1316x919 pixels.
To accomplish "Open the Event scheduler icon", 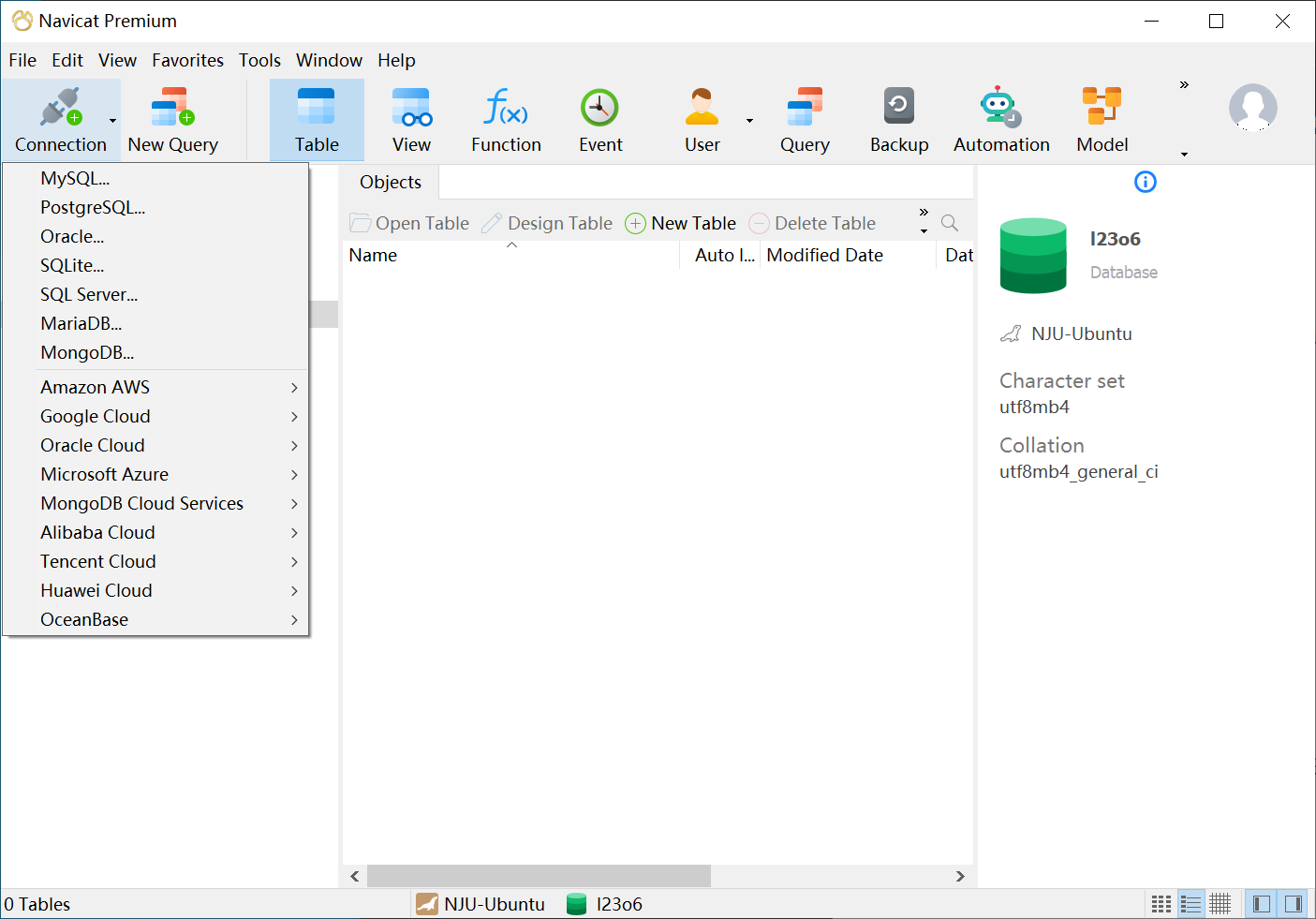I will pyautogui.click(x=599, y=120).
